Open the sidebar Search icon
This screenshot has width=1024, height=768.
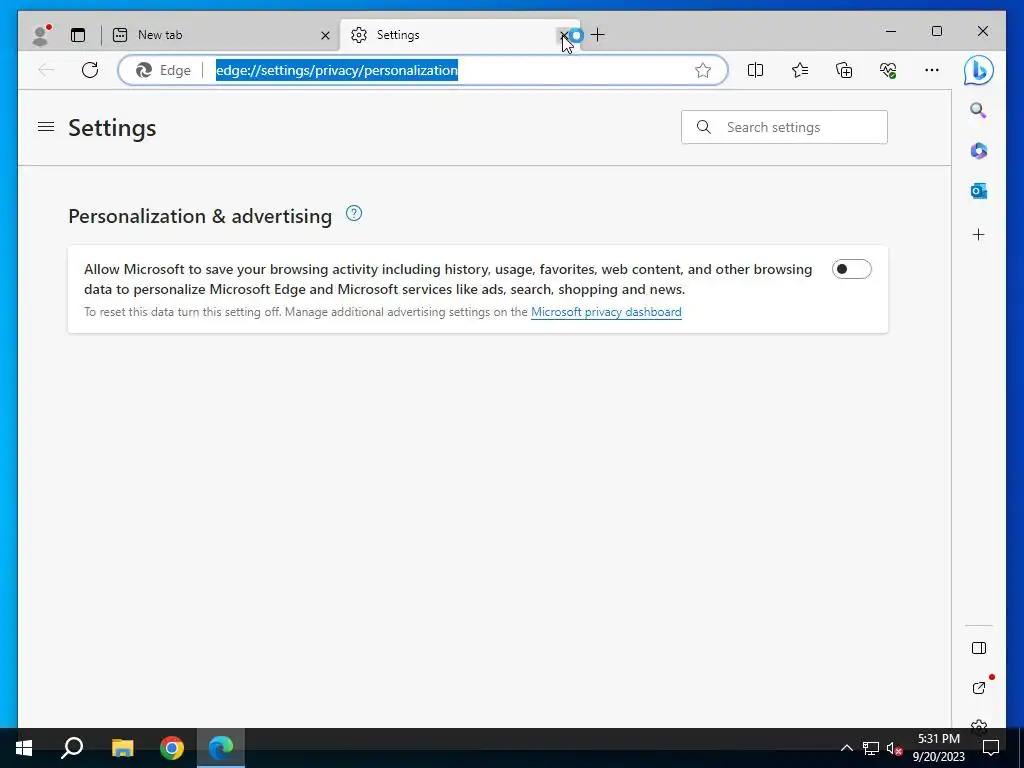click(978, 110)
